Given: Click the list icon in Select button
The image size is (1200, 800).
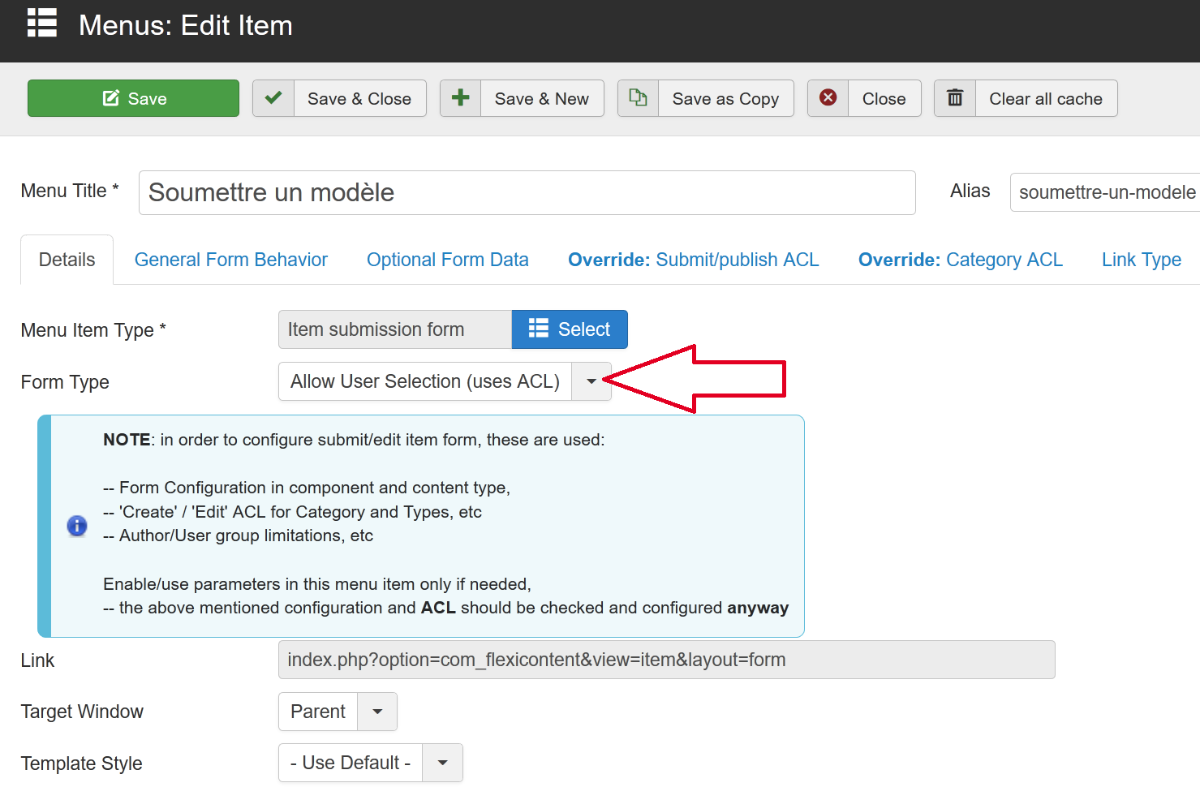Looking at the screenshot, I should pos(538,329).
